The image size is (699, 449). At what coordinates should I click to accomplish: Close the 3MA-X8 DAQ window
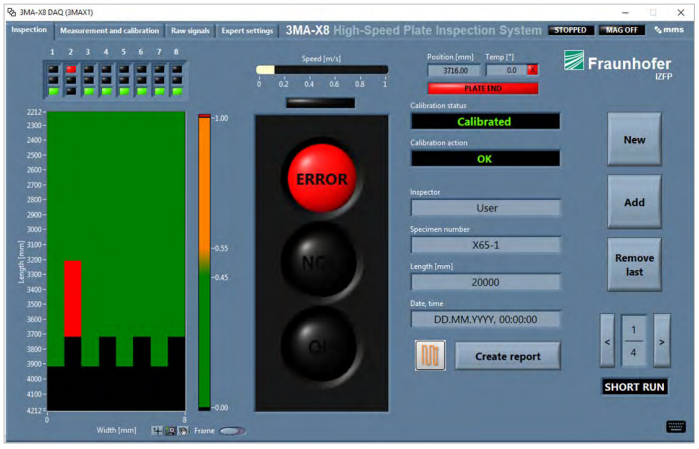tap(681, 12)
